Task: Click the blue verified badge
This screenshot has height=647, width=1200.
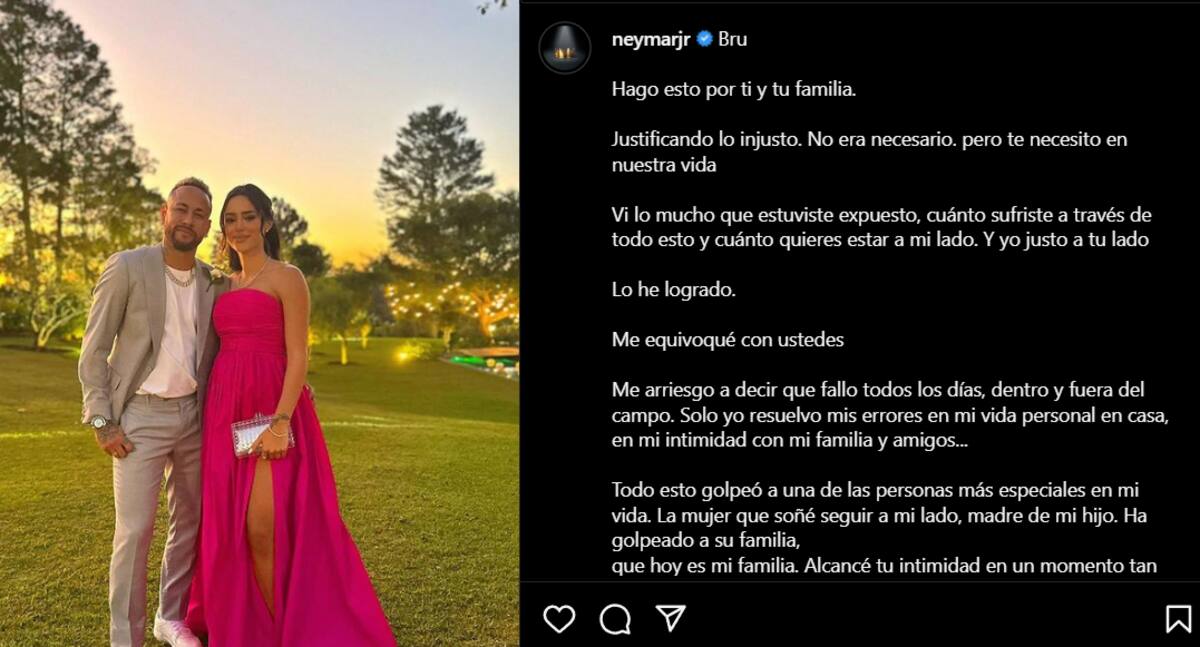Action: (704, 39)
